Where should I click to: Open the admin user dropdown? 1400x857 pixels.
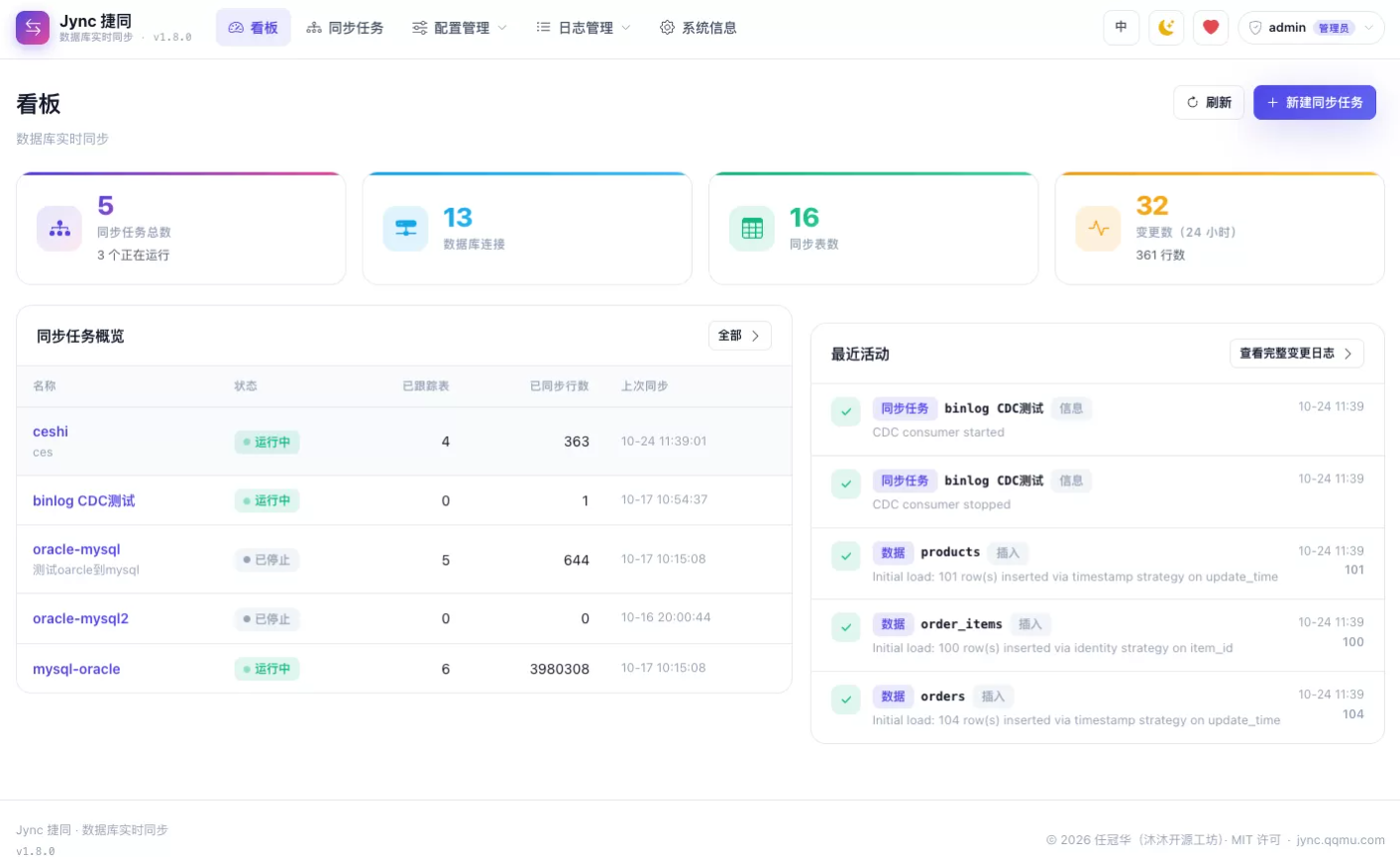1311,28
